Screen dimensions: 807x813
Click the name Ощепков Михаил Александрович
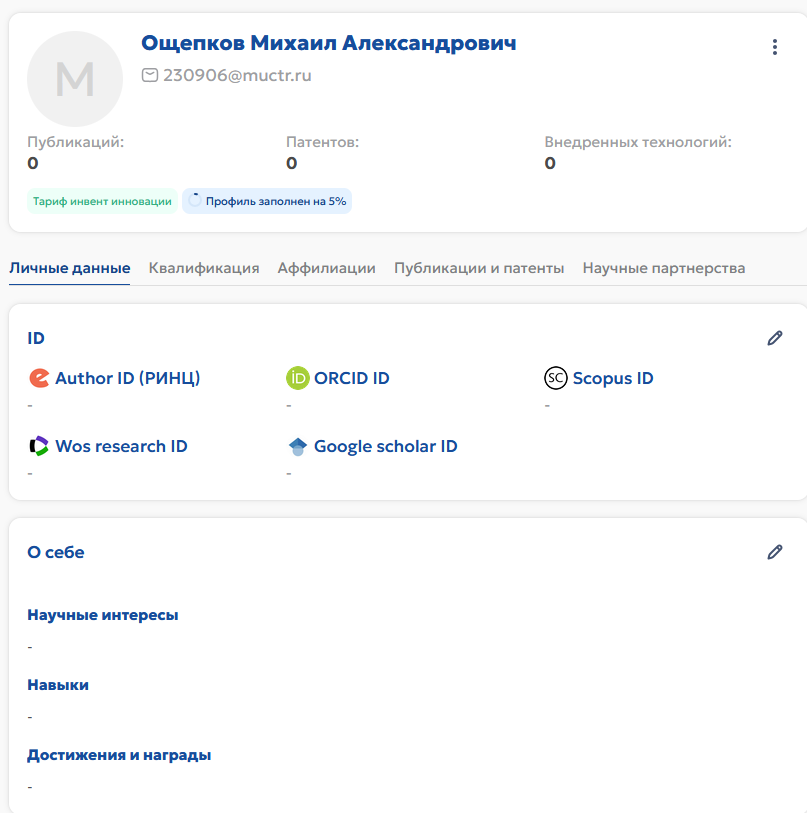click(329, 43)
